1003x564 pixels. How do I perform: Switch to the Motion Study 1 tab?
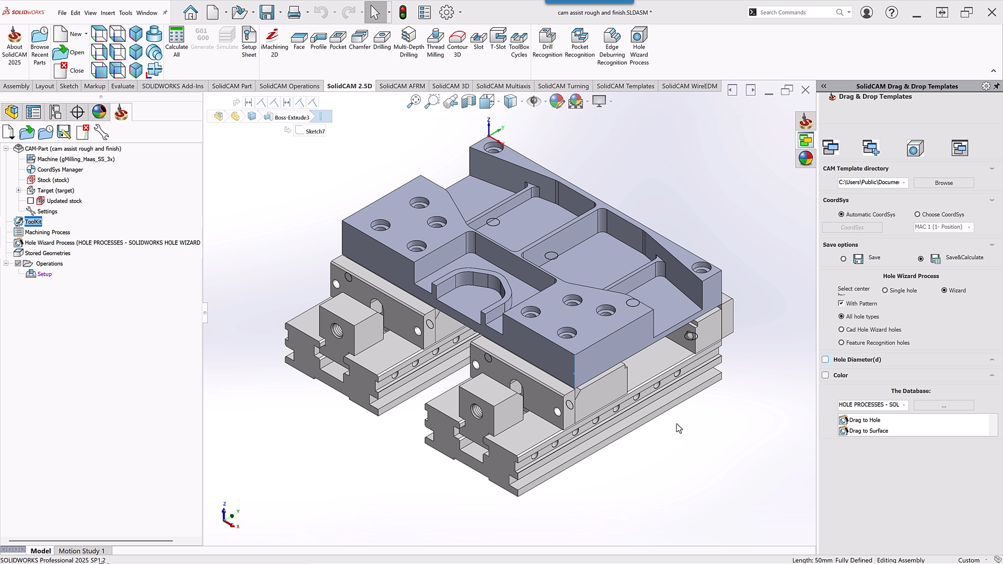tap(81, 551)
